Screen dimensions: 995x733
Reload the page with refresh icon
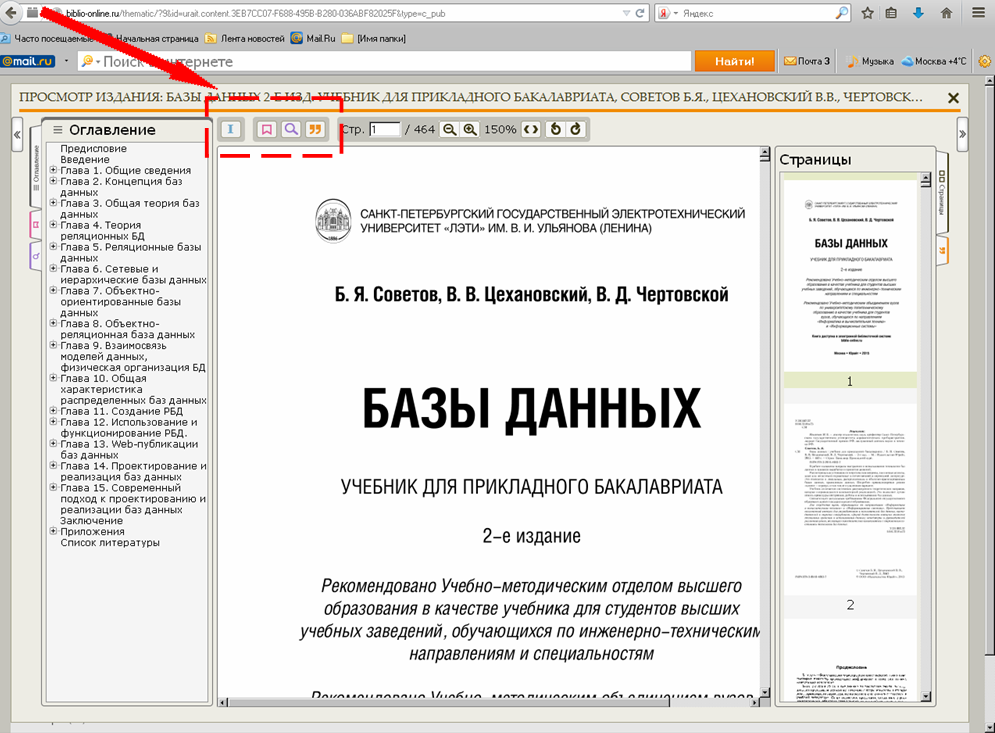[x=640, y=13]
